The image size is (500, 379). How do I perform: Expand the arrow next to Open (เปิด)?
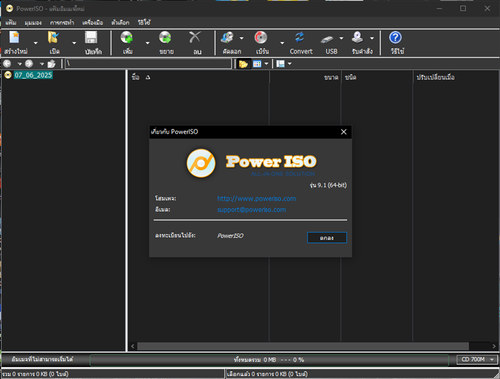pos(74,43)
